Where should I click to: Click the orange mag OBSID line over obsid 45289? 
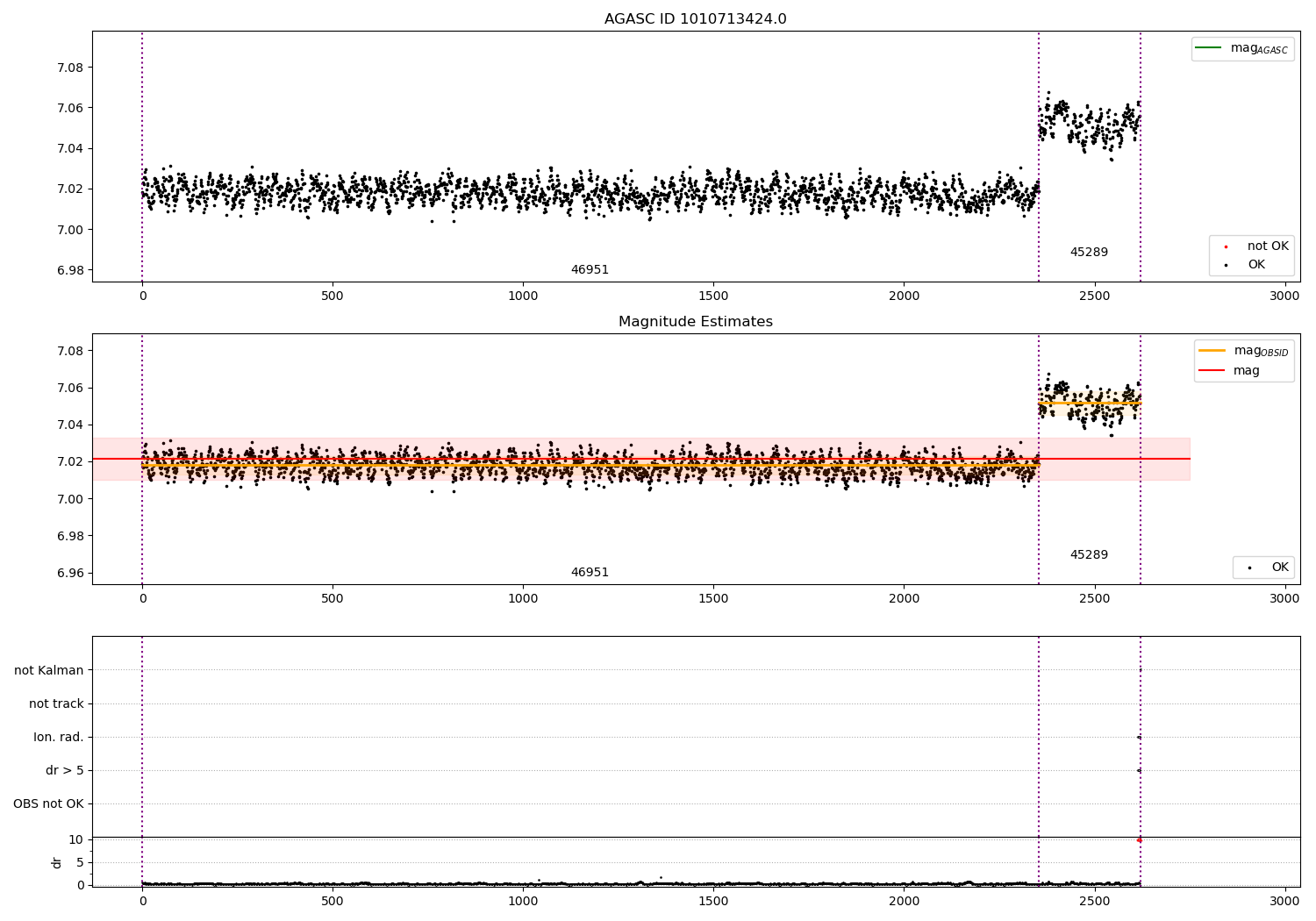[x=1090, y=403]
